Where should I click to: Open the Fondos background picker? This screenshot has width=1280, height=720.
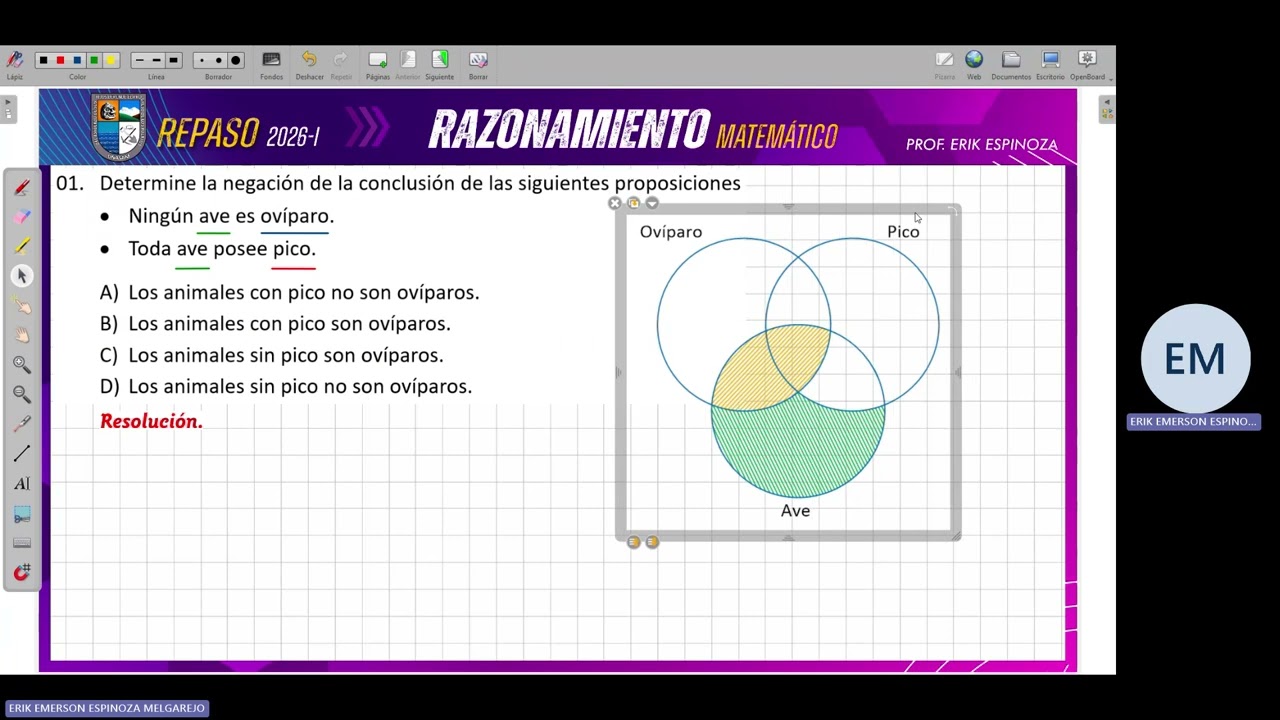(x=271, y=64)
